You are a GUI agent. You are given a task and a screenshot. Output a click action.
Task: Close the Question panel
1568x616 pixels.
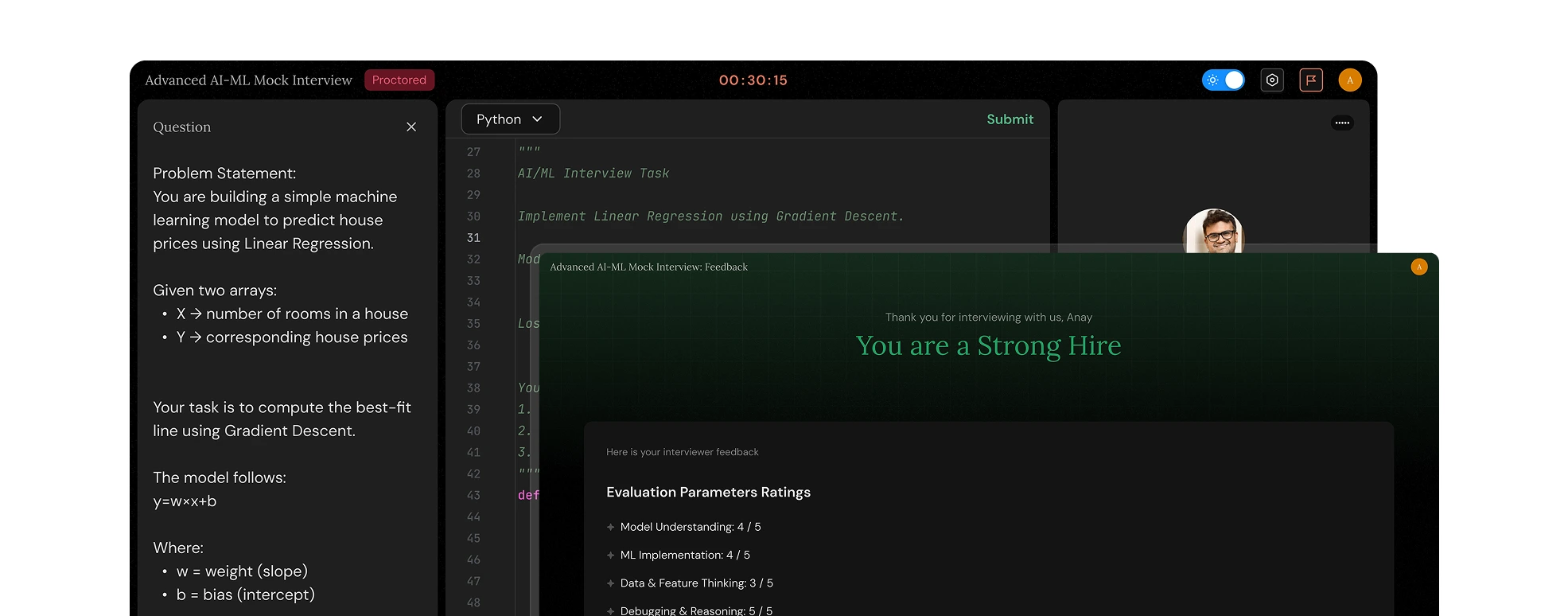point(411,127)
